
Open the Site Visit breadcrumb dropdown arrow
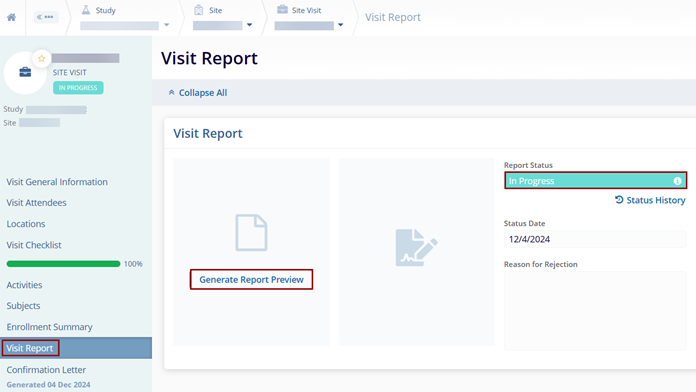[x=340, y=25]
